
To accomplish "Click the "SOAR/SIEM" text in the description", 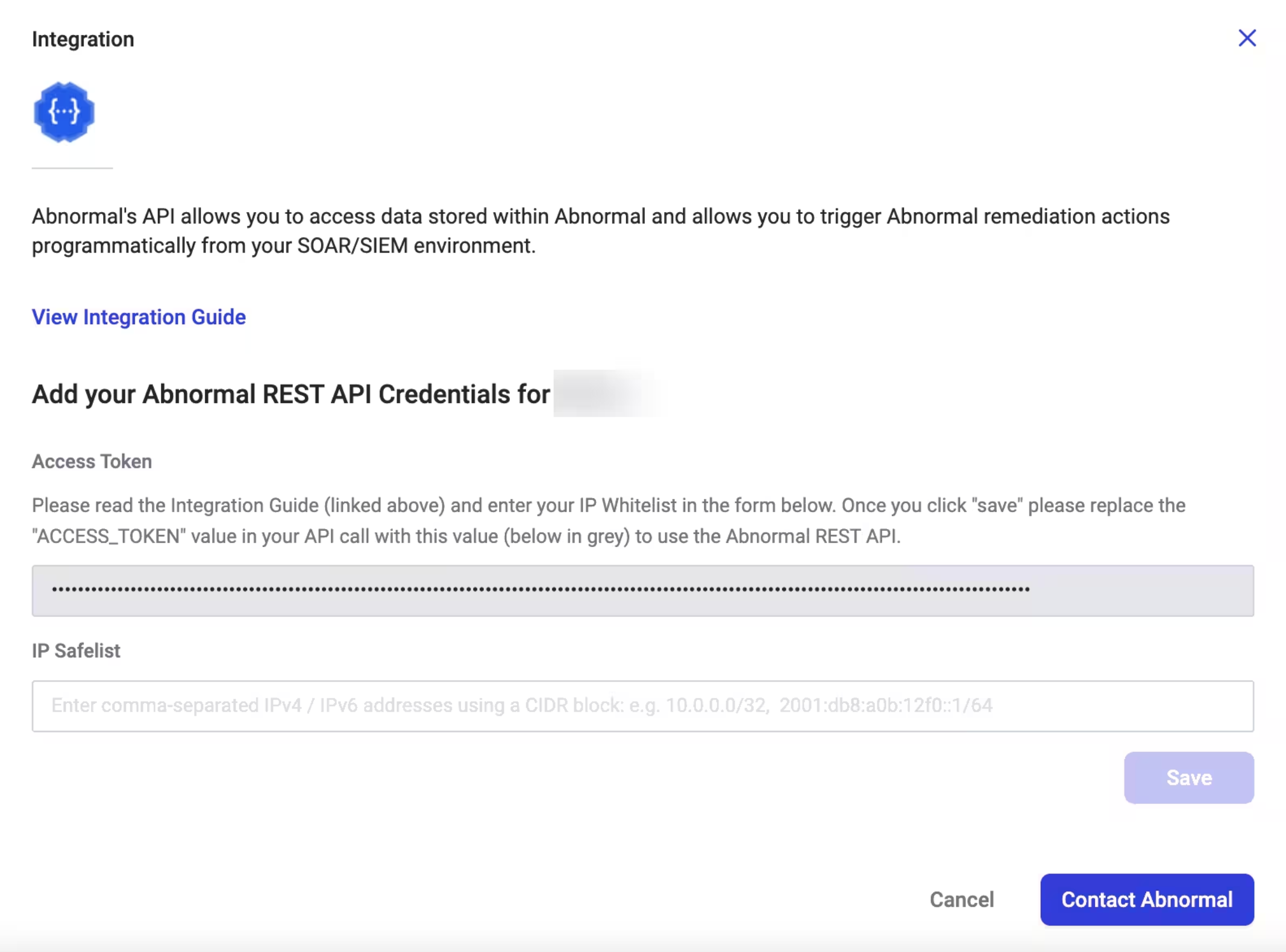I will point(352,246).
